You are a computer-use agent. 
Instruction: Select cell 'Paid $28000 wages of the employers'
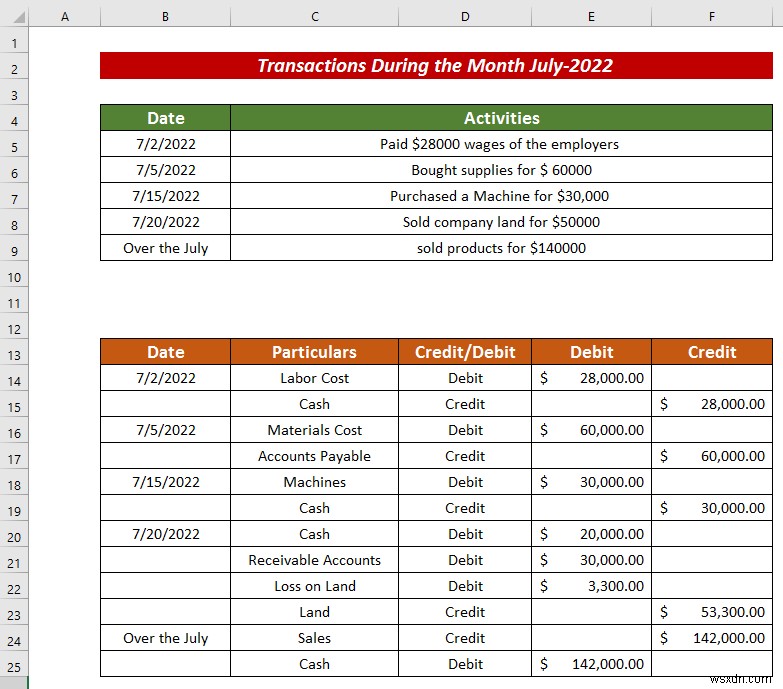[x=501, y=144]
